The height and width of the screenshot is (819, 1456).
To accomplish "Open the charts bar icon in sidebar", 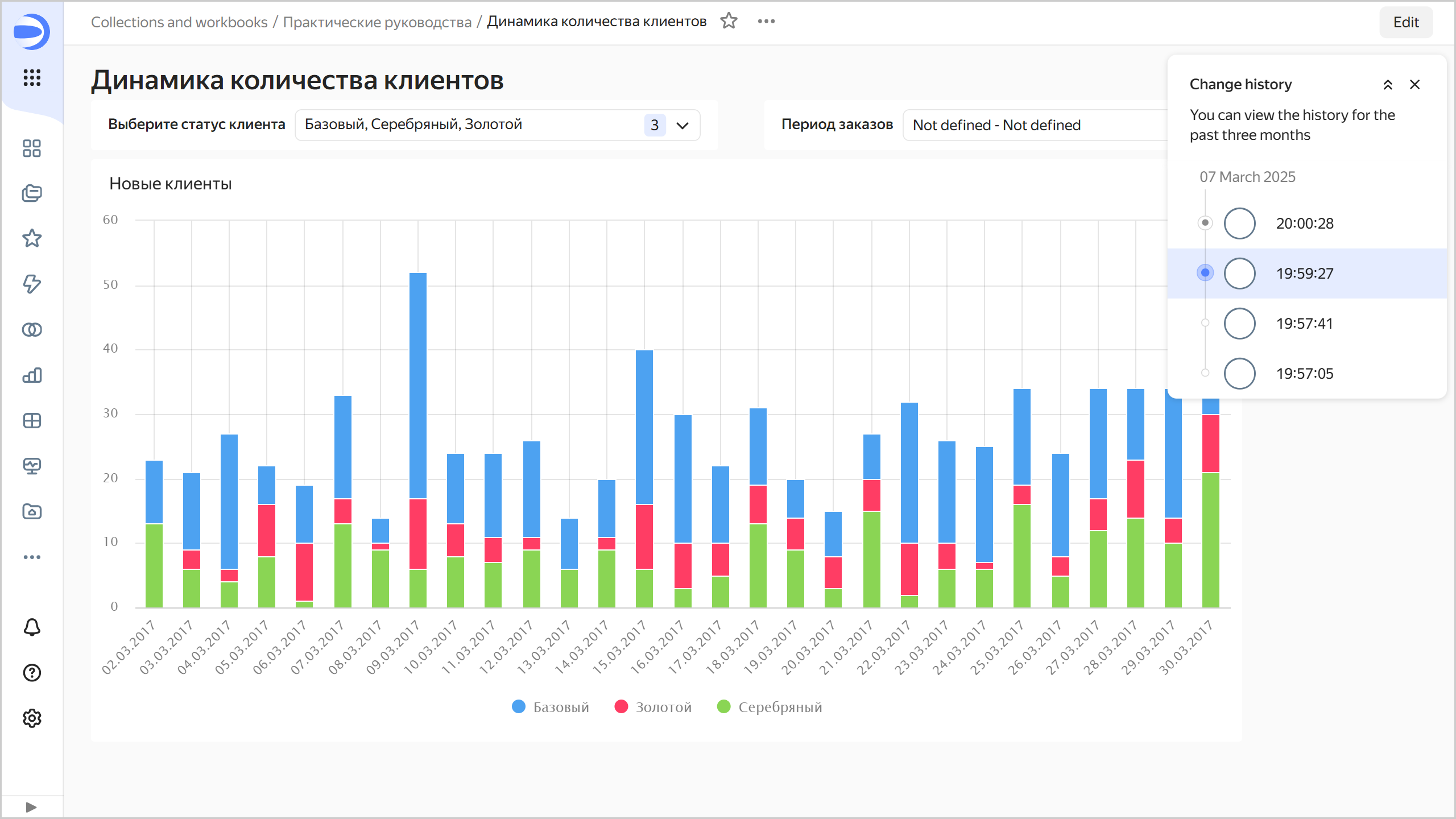I will [x=32, y=375].
